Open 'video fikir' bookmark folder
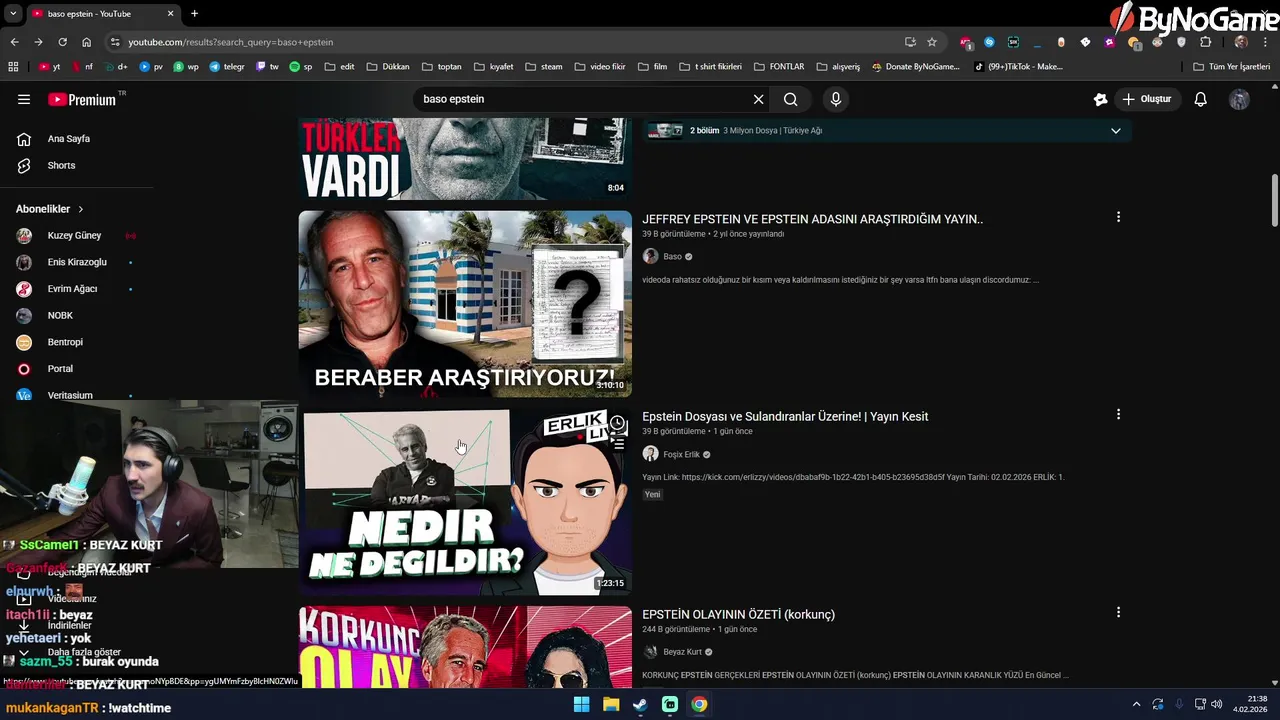Viewport: 1280px width, 720px height. tap(600, 67)
